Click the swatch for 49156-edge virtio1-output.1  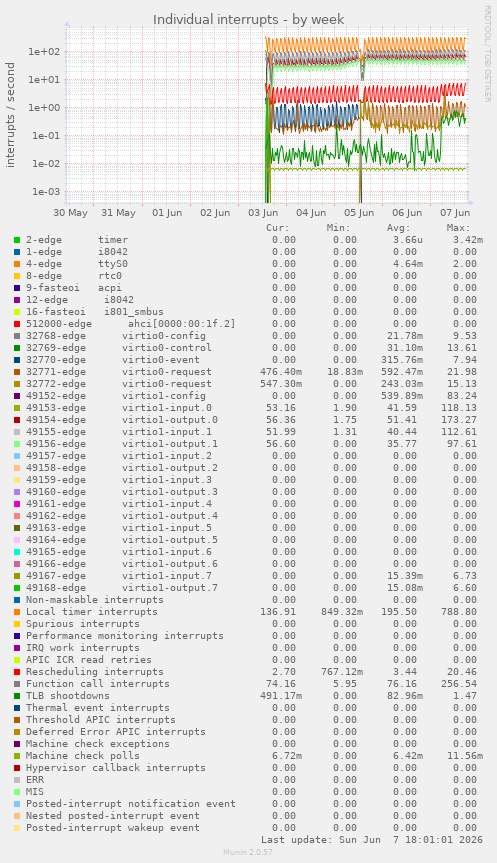click(x=17, y=444)
